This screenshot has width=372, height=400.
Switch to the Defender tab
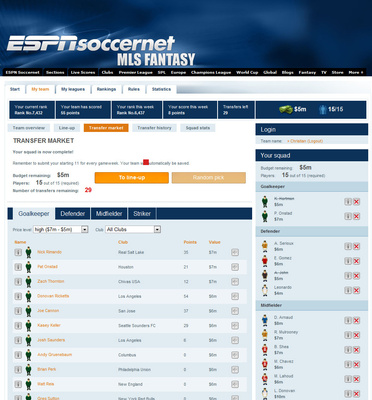click(73, 214)
